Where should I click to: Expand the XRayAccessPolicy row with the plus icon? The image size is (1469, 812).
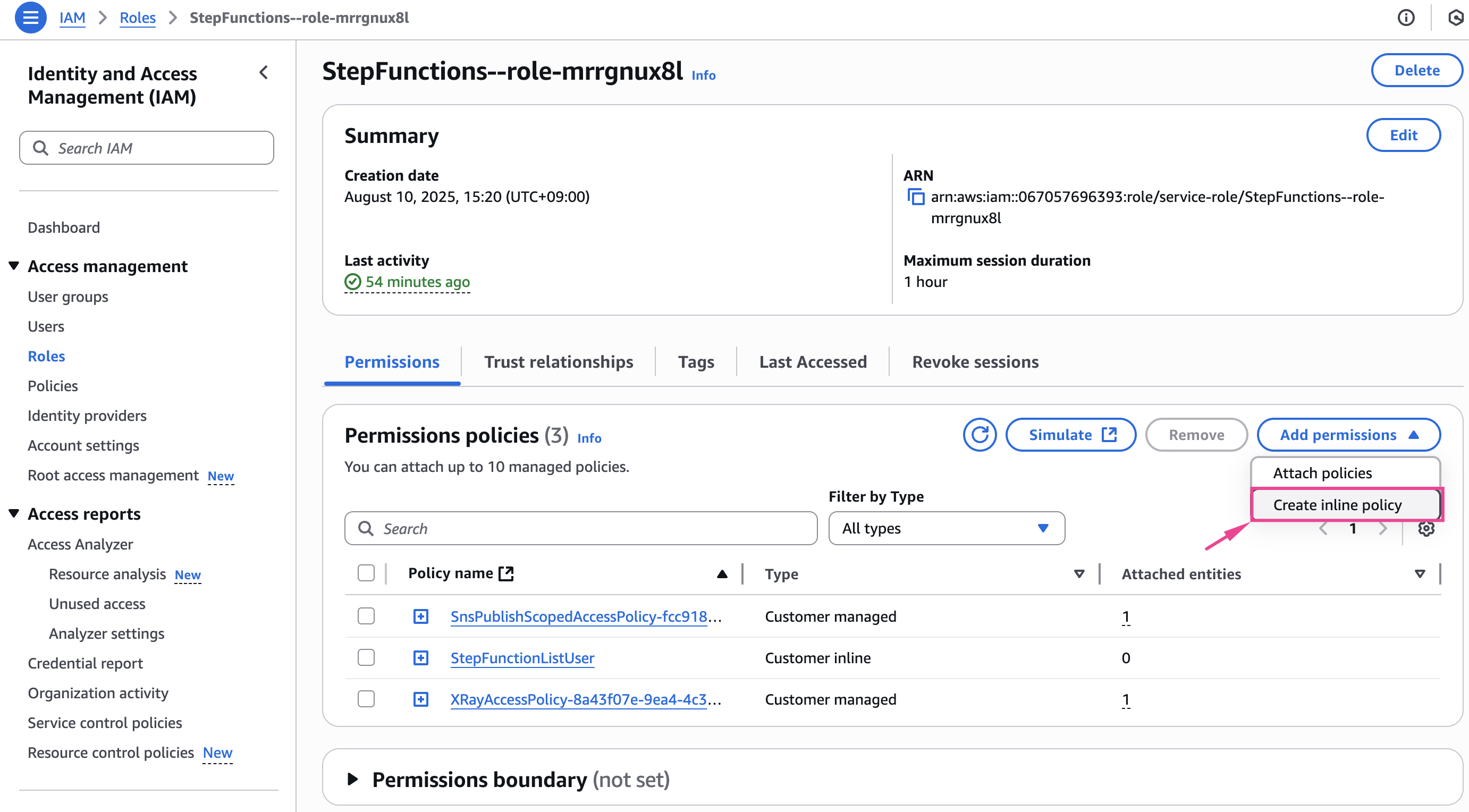pos(421,699)
